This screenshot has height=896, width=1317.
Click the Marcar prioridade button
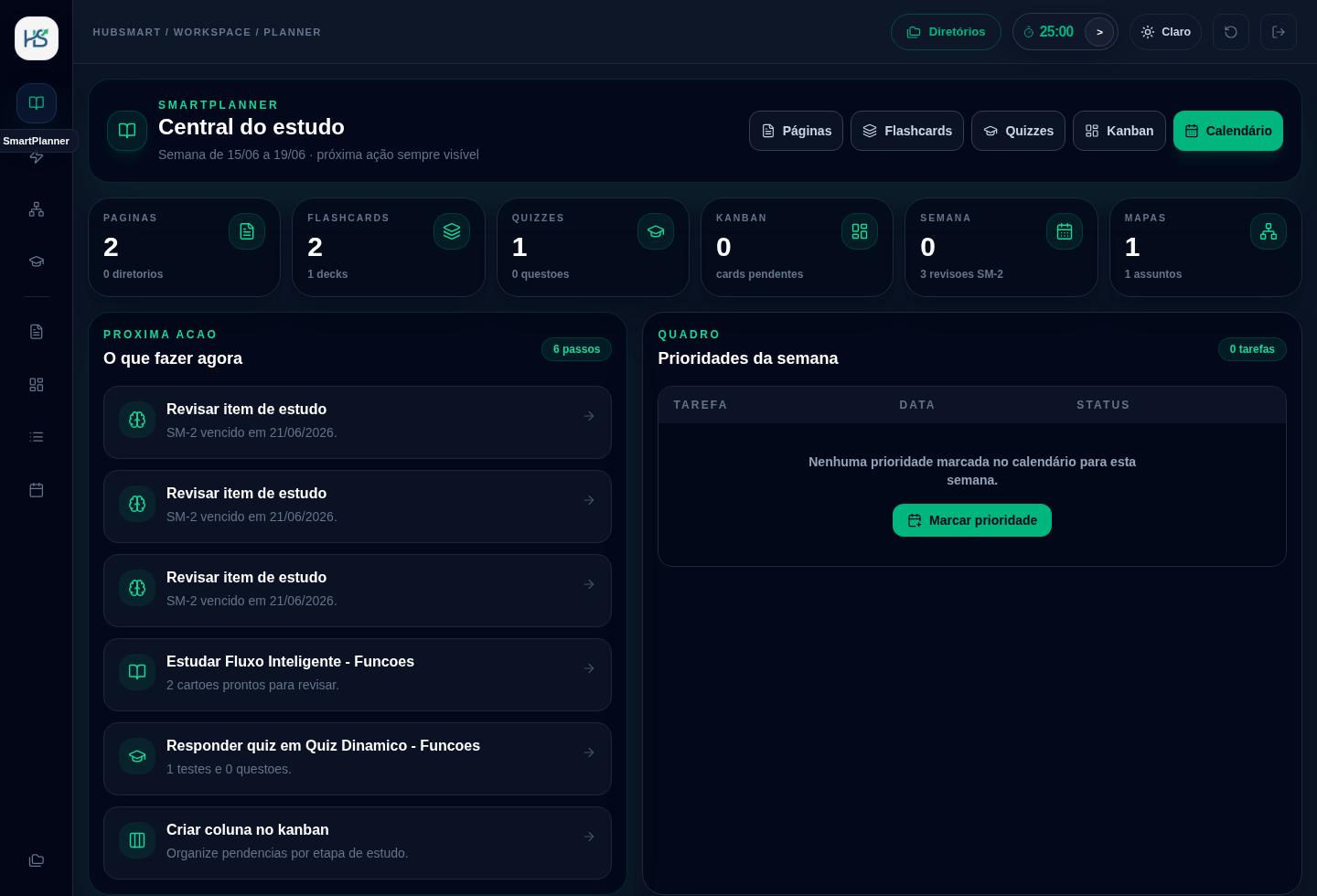[x=972, y=520]
